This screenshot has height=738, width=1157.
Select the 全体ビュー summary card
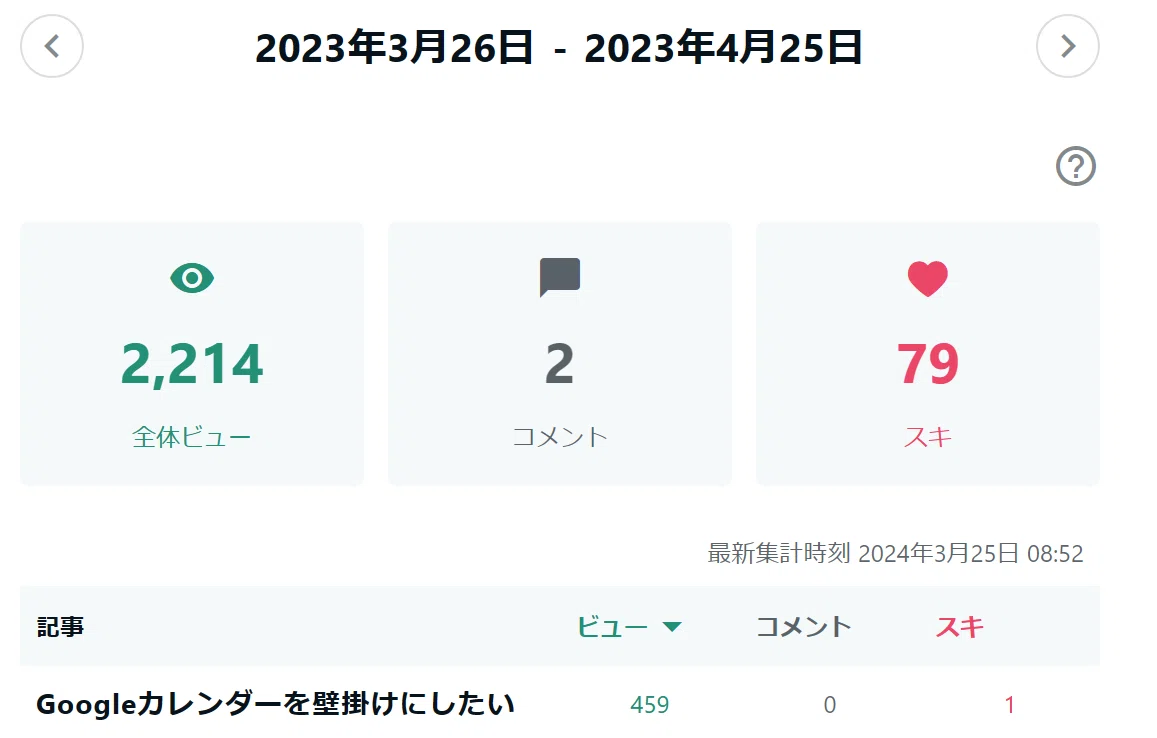point(192,354)
